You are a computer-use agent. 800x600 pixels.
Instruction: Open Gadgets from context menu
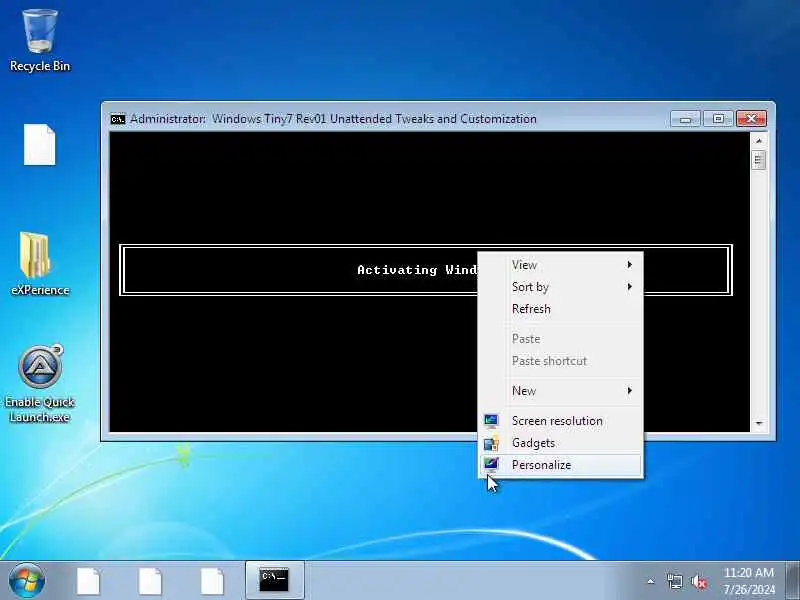click(560, 443)
